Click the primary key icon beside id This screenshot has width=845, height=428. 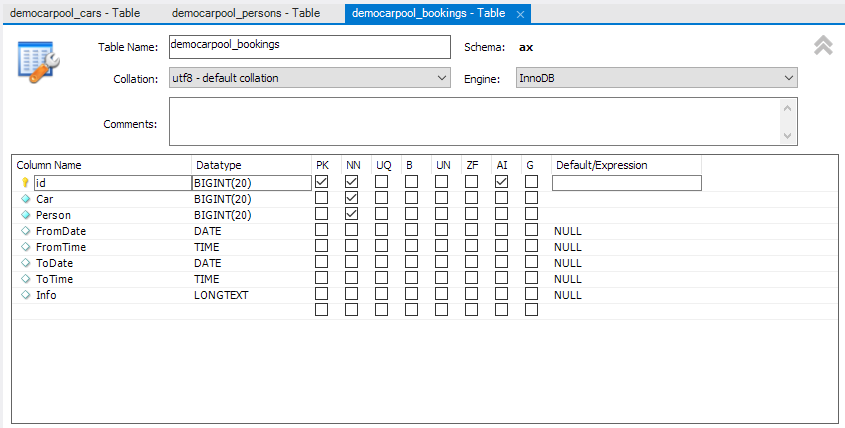point(26,183)
